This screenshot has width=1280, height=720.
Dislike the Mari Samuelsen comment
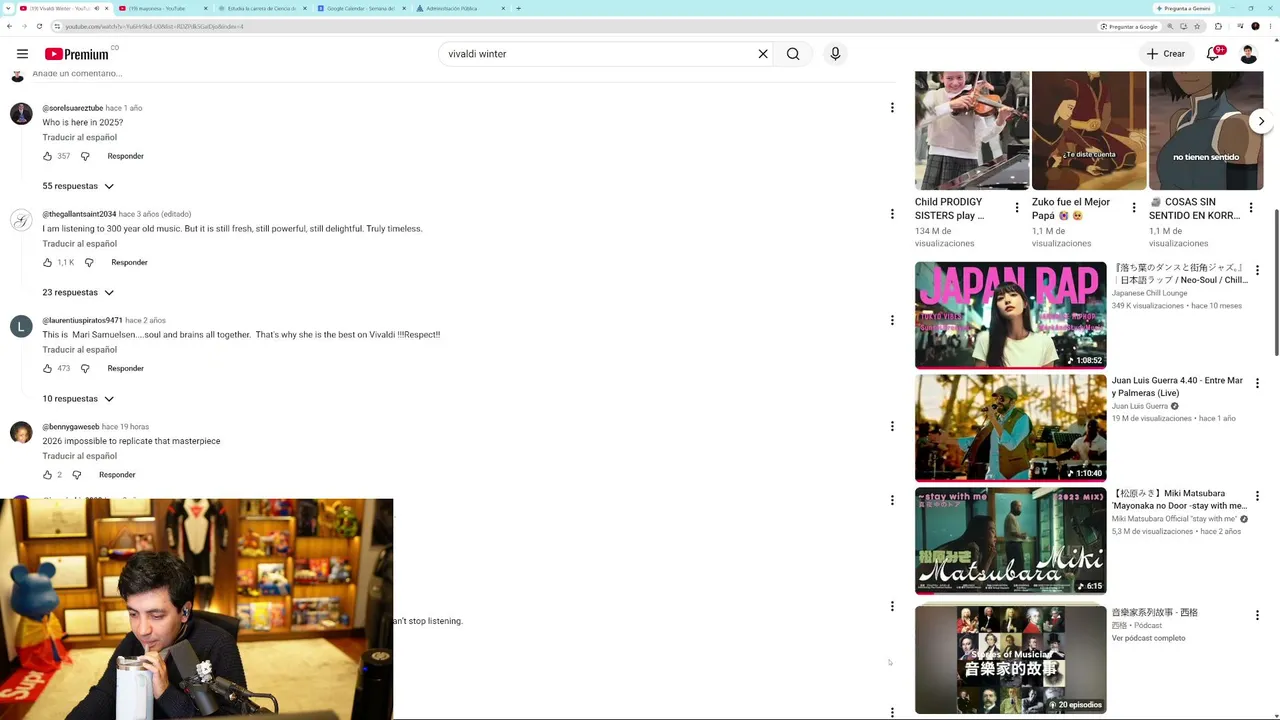[85, 368]
